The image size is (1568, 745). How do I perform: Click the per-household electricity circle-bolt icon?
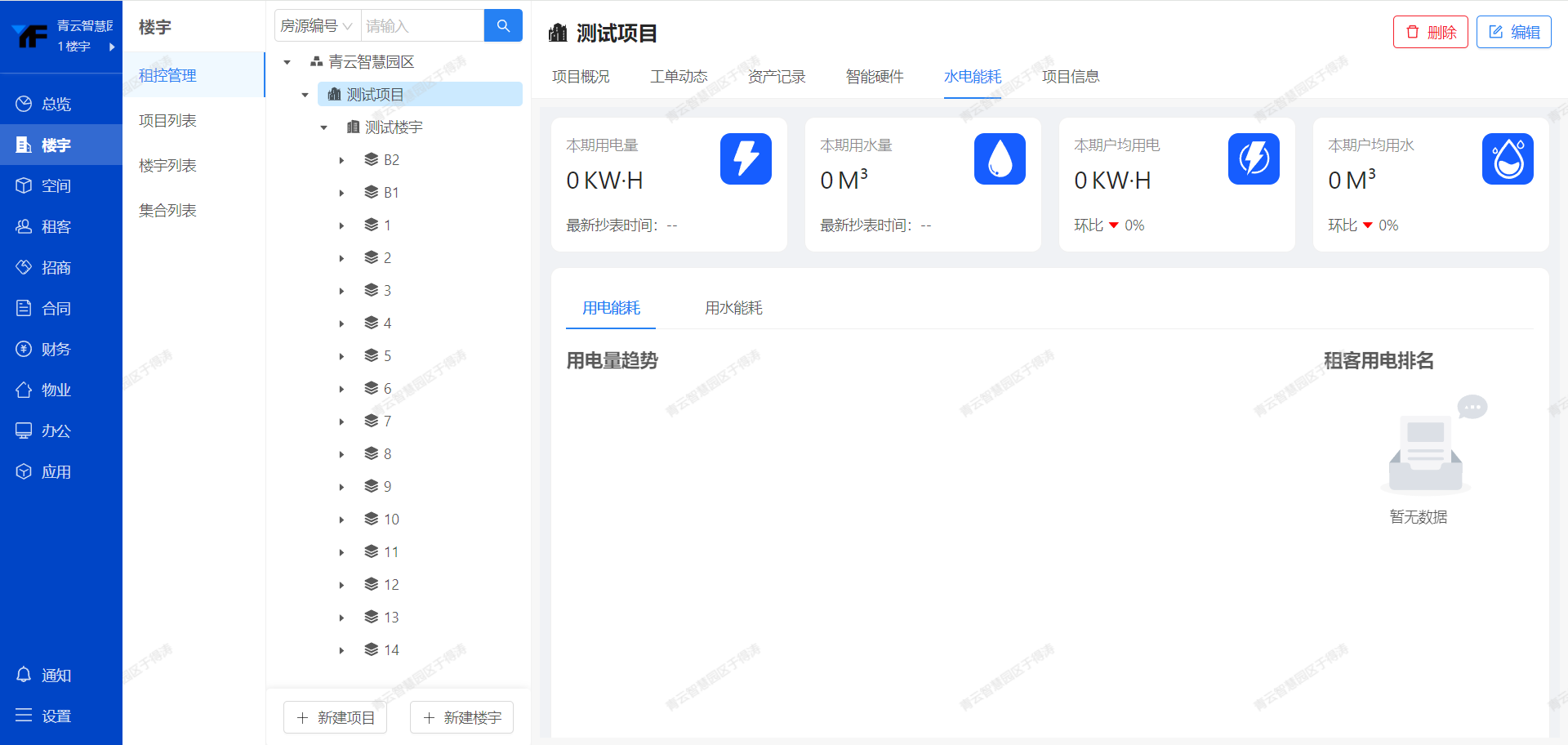1253,158
